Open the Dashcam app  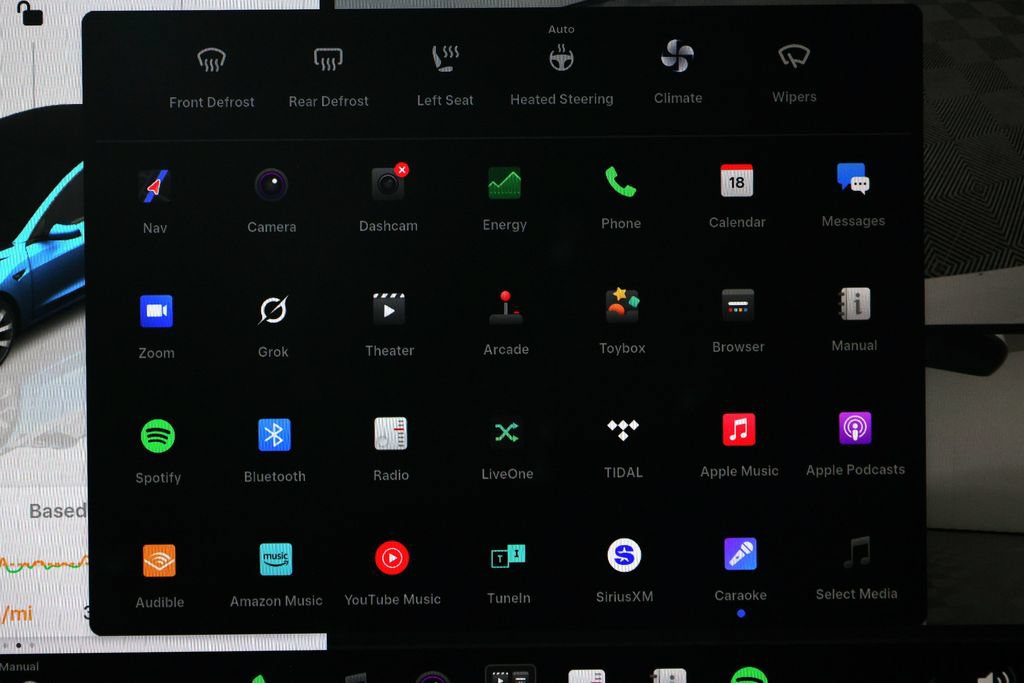click(x=389, y=183)
